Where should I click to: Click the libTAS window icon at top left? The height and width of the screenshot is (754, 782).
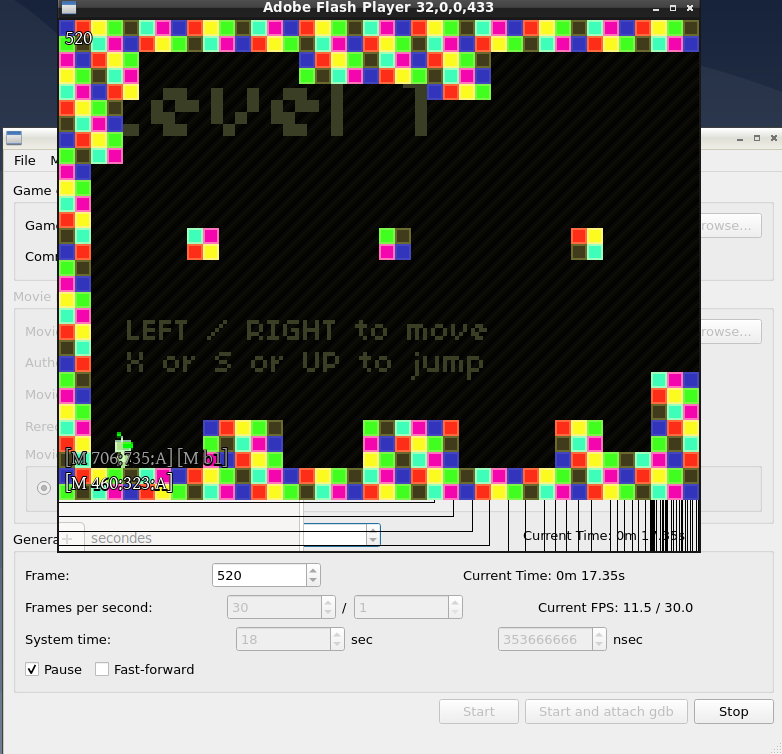(14, 138)
